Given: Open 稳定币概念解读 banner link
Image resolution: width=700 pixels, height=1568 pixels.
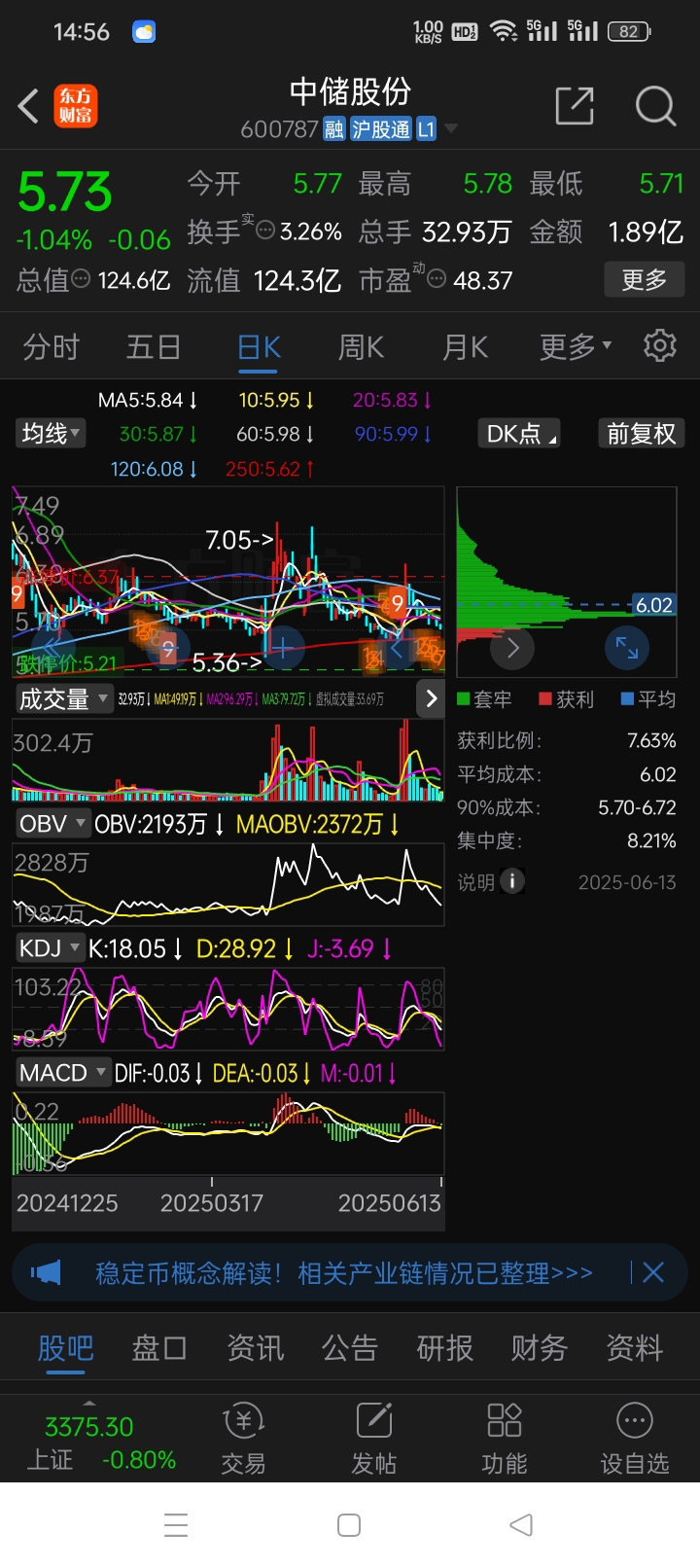Looking at the screenshot, I should (344, 1273).
